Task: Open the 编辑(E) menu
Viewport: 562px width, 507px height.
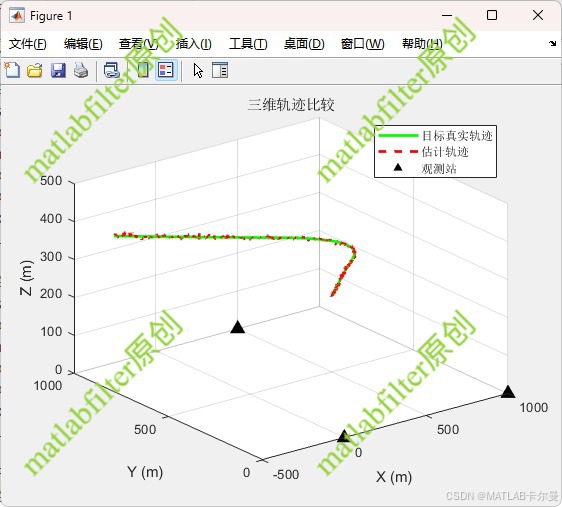Action: click(83, 44)
